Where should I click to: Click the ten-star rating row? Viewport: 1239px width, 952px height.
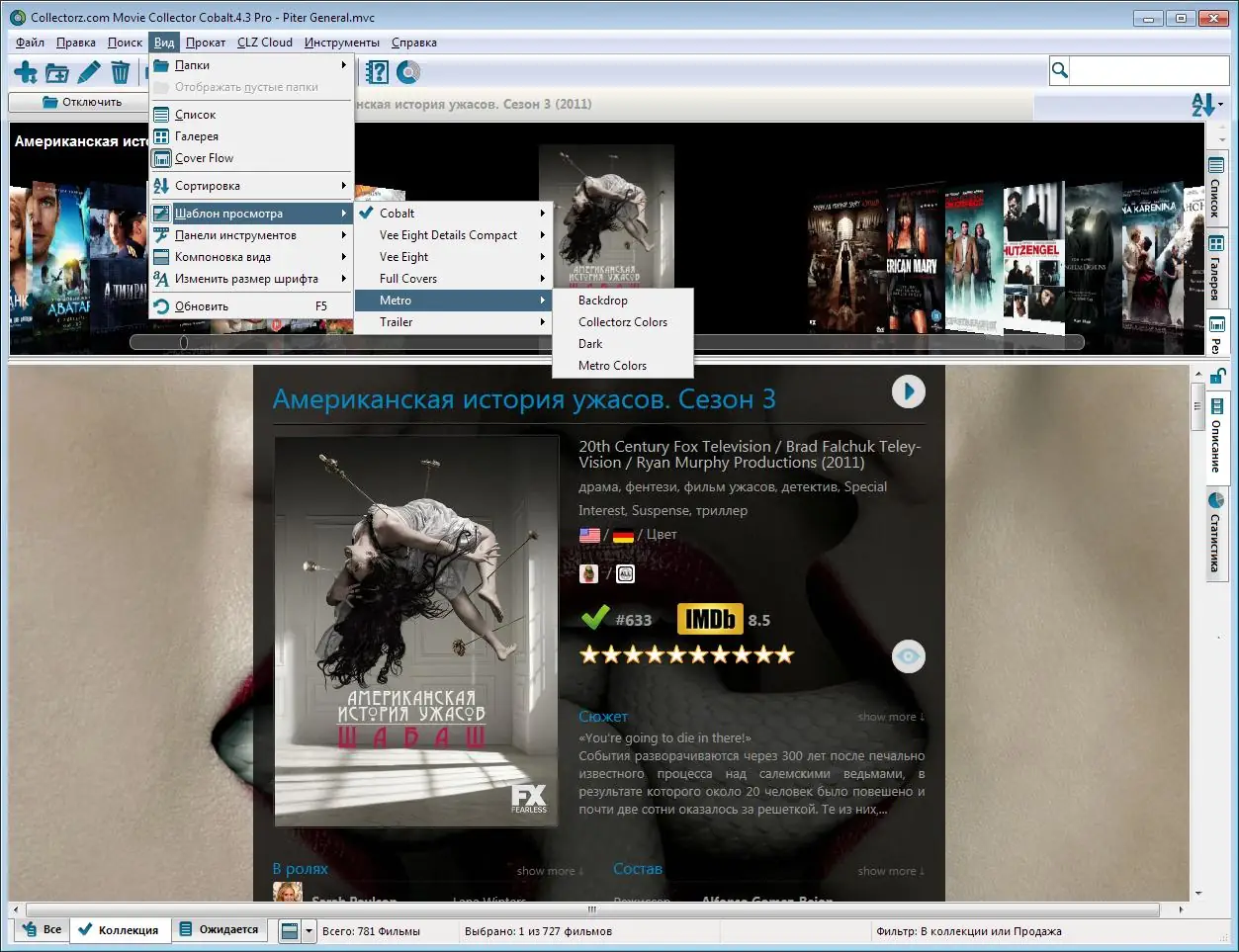[686, 654]
